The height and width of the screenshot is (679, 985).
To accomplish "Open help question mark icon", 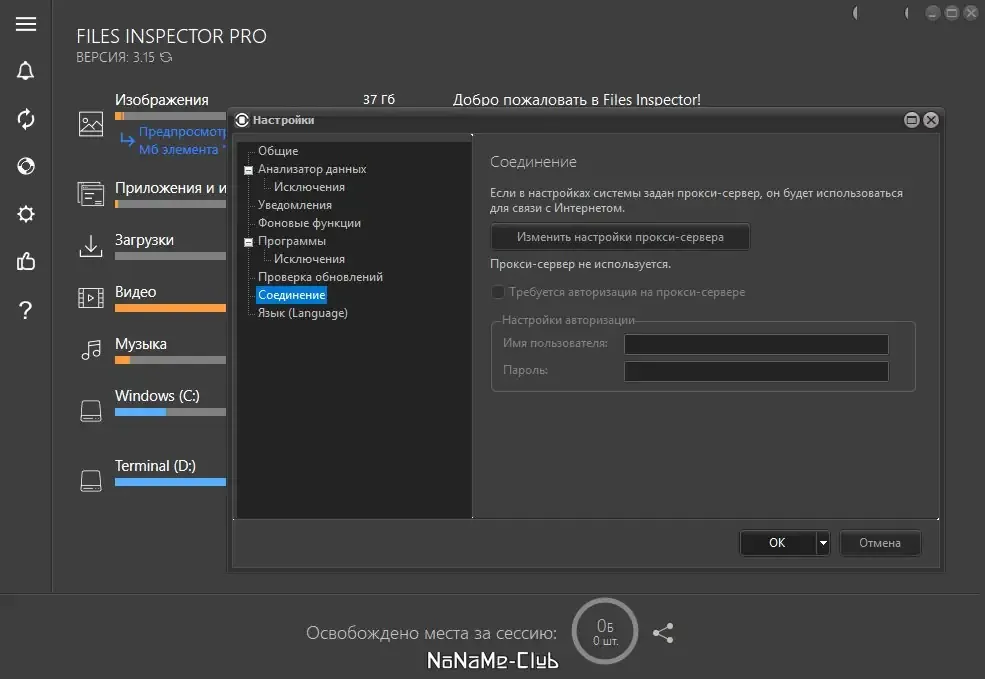I will point(25,310).
